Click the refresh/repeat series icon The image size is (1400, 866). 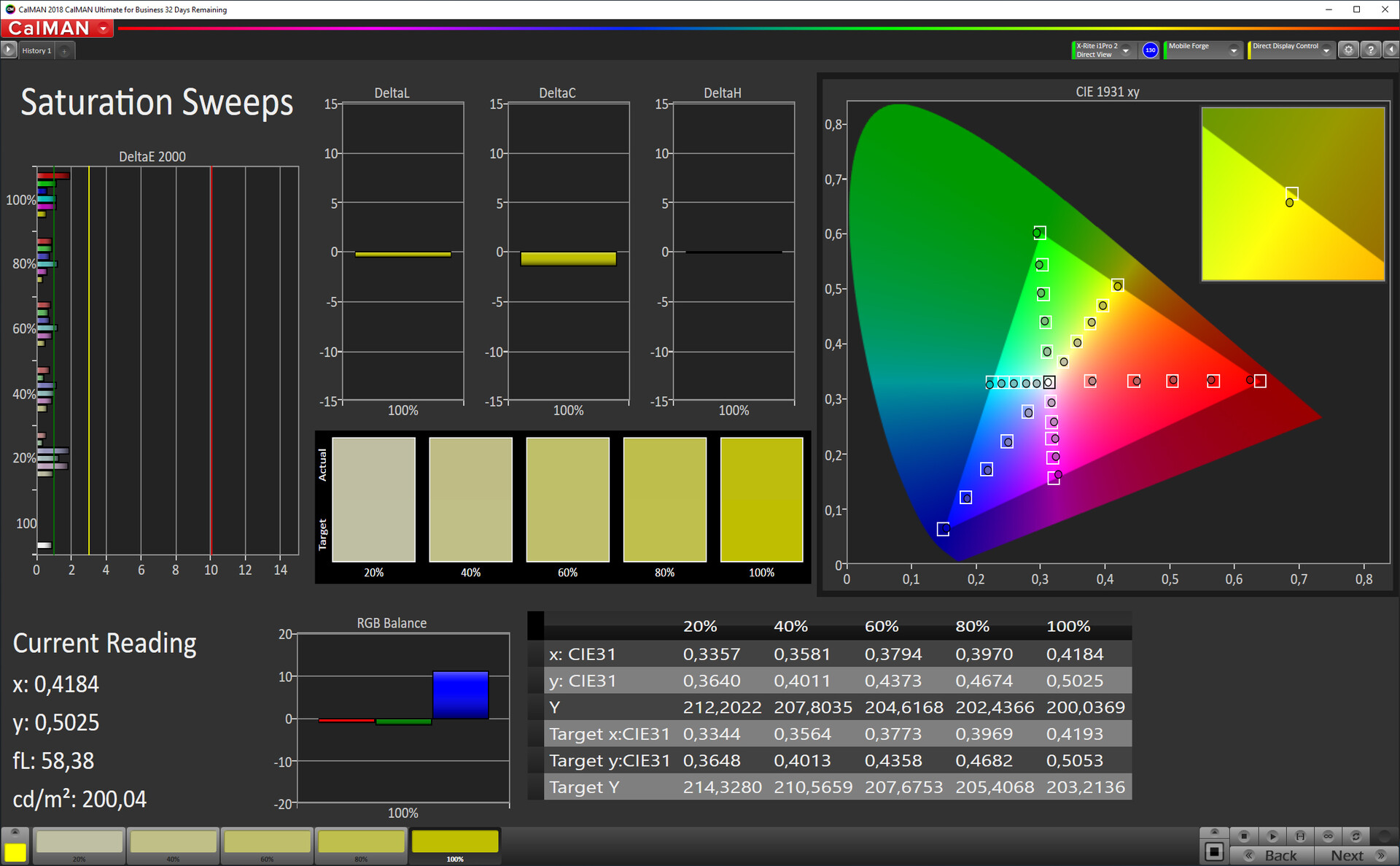tap(1356, 836)
